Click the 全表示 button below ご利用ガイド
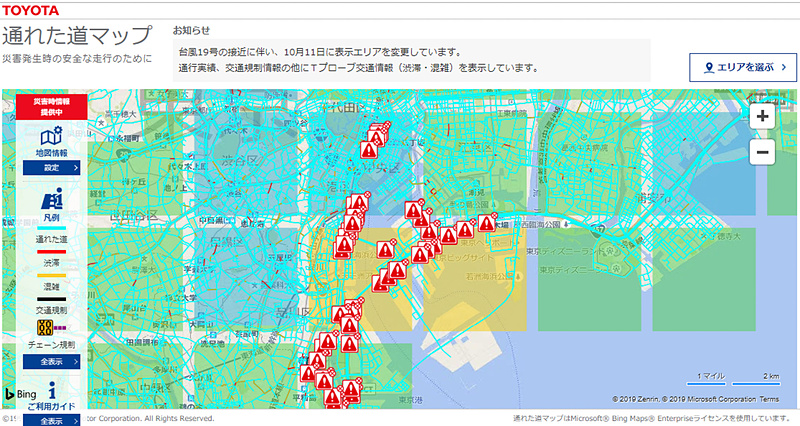This screenshot has width=800, height=426. 52,421
